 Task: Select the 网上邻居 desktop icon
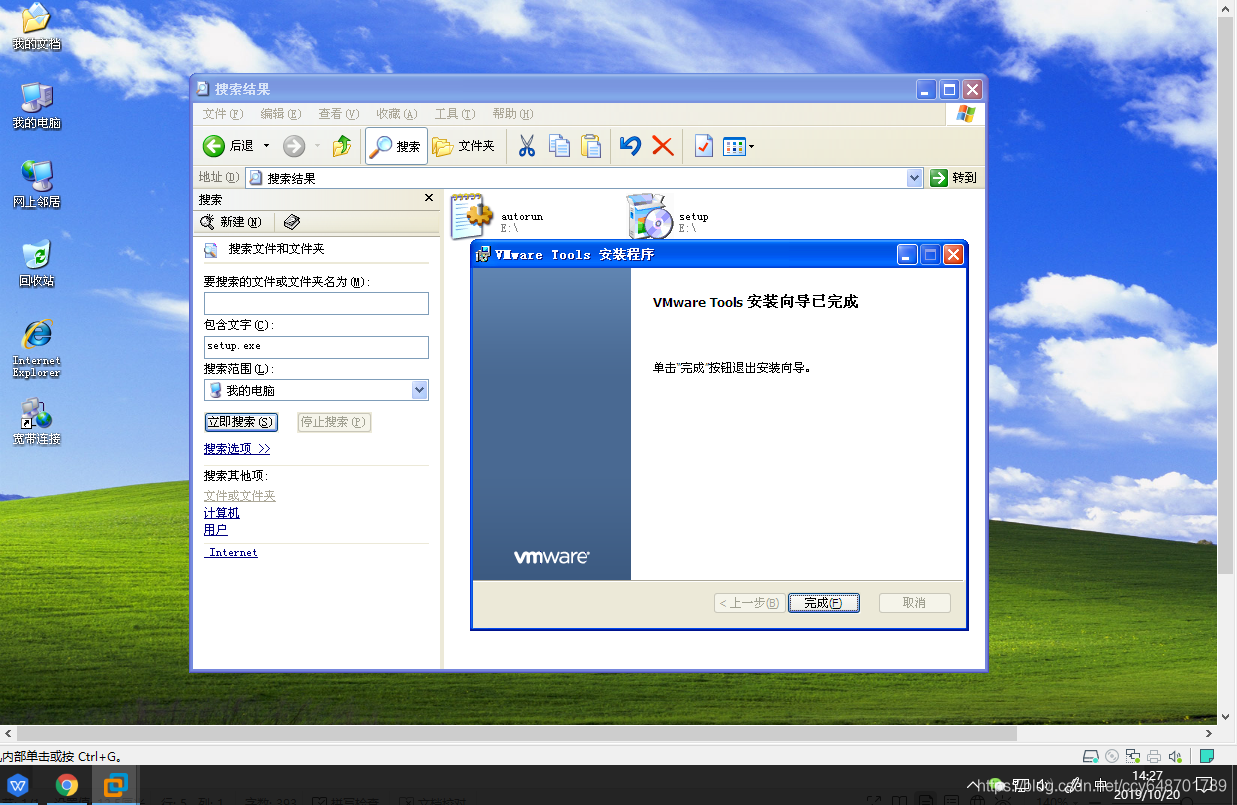(x=36, y=184)
